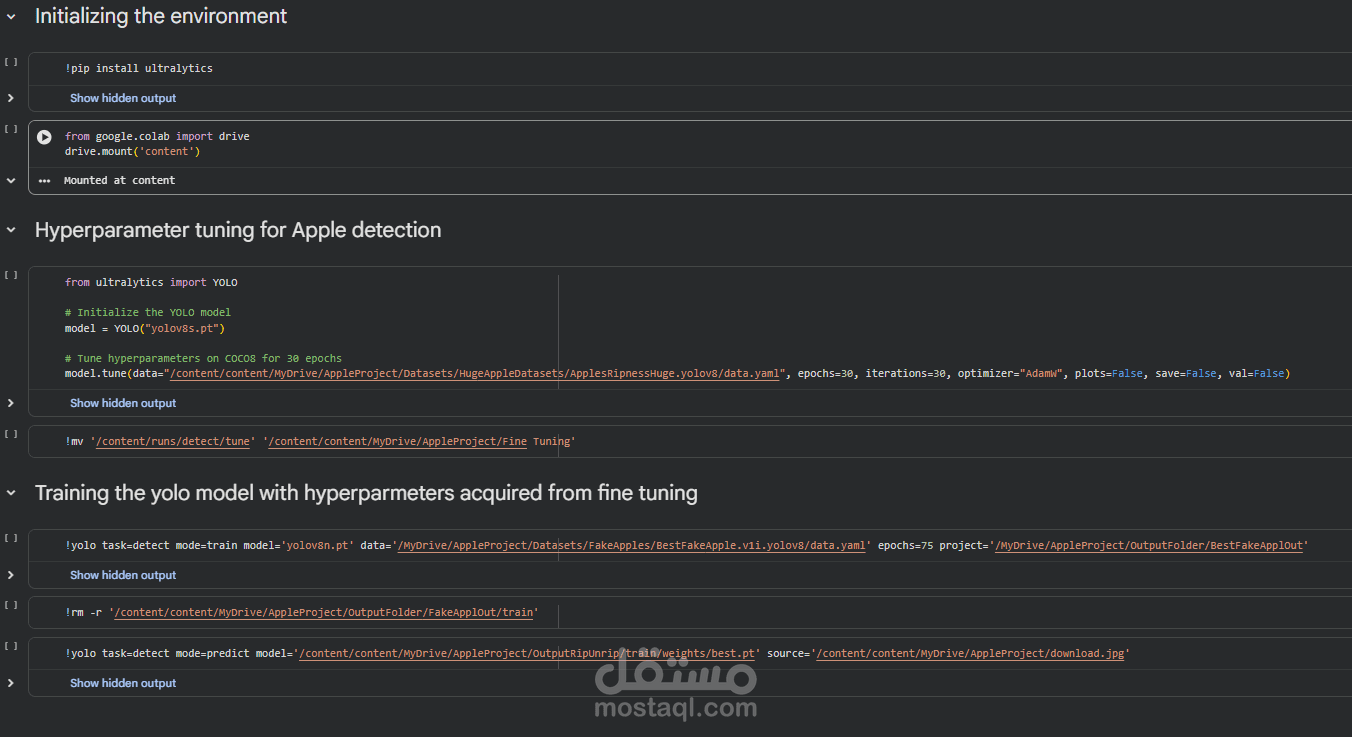The image size is (1352, 737).
Task: Open the FakeApplOut/train path link in rm cell
Action: pyautogui.click(x=325, y=612)
